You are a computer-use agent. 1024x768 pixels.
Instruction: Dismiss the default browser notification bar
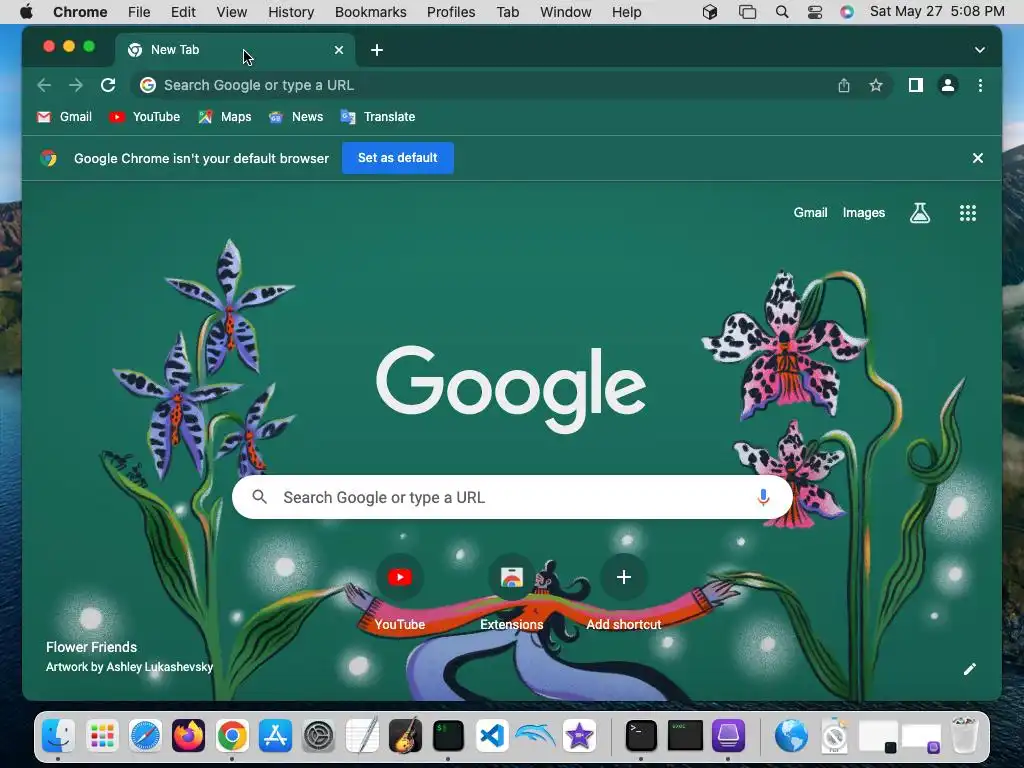coord(977,158)
